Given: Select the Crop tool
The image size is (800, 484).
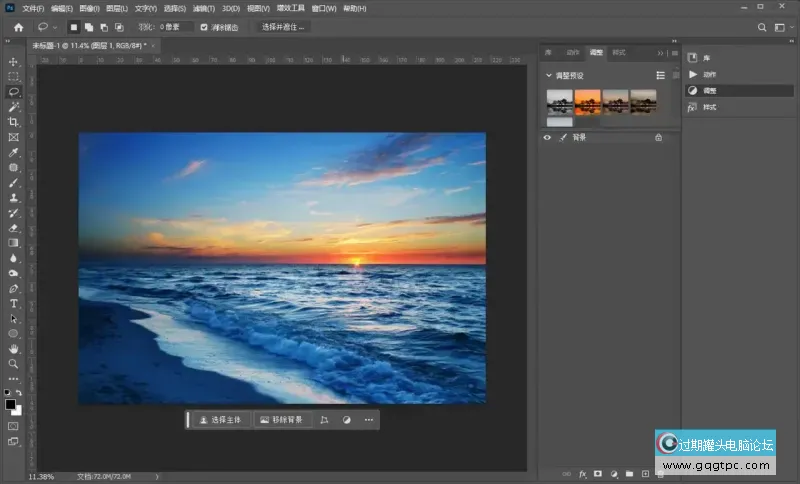Looking at the screenshot, I should [13, 122].
